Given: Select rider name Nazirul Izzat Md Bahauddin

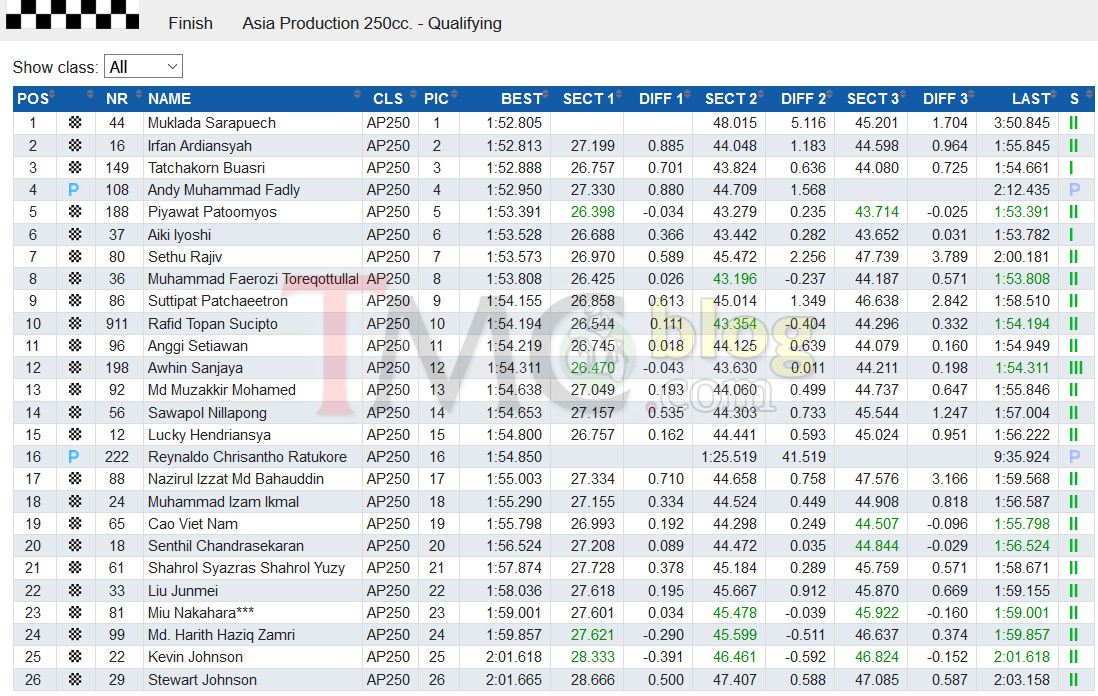Looking at the screenshot, I should click(x=235, y=479).
